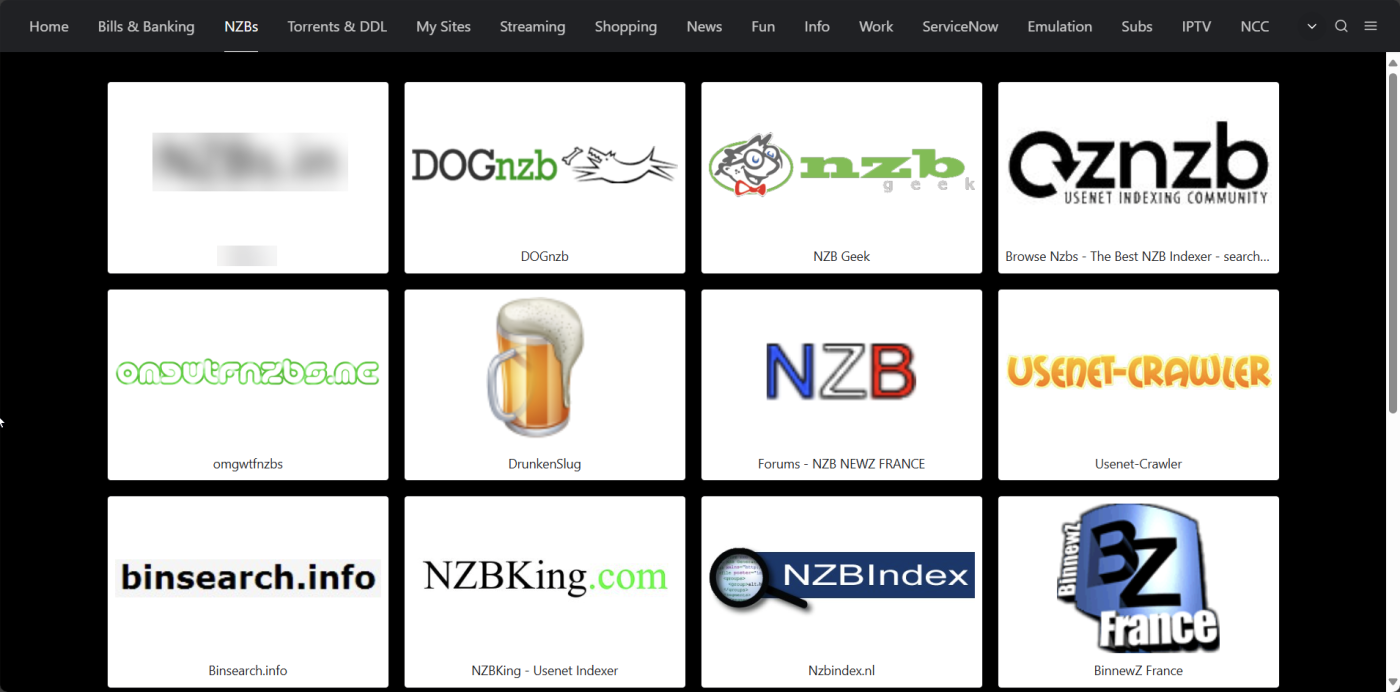Click the Binsearch.info caption

pos(248,671)
